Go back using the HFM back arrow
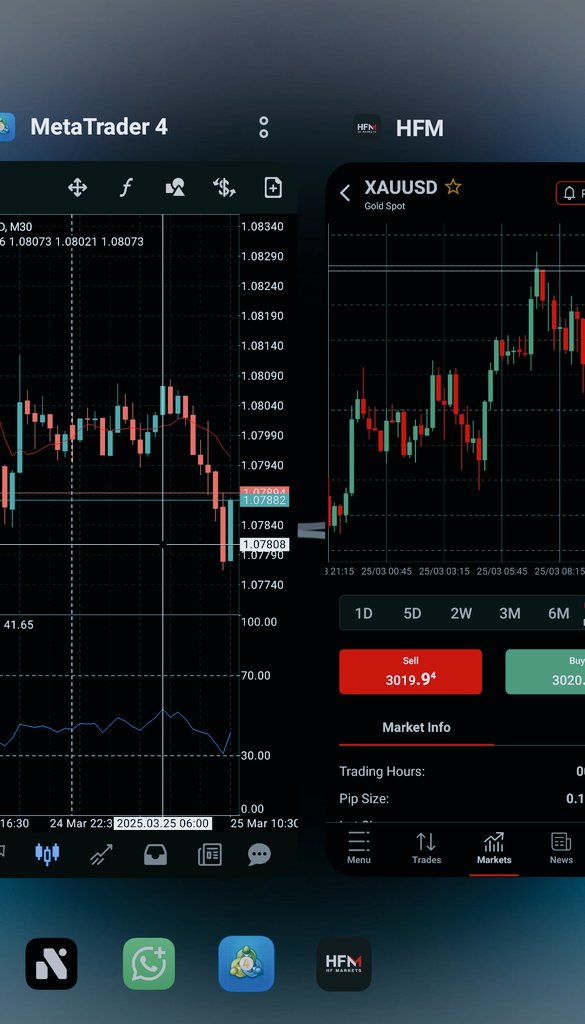The image size is (585, 1024). coord(345,193)
